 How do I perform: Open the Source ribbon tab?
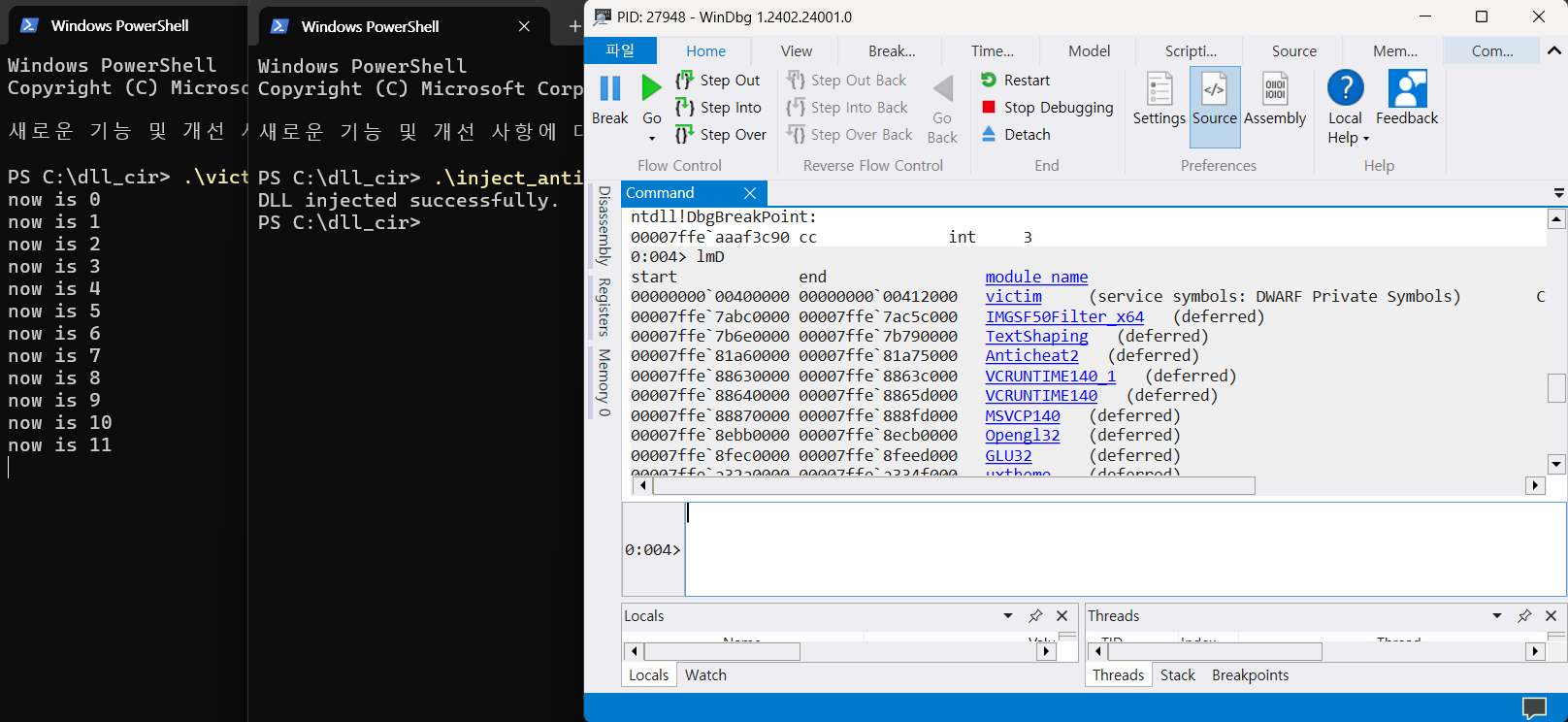(1294, 51)
